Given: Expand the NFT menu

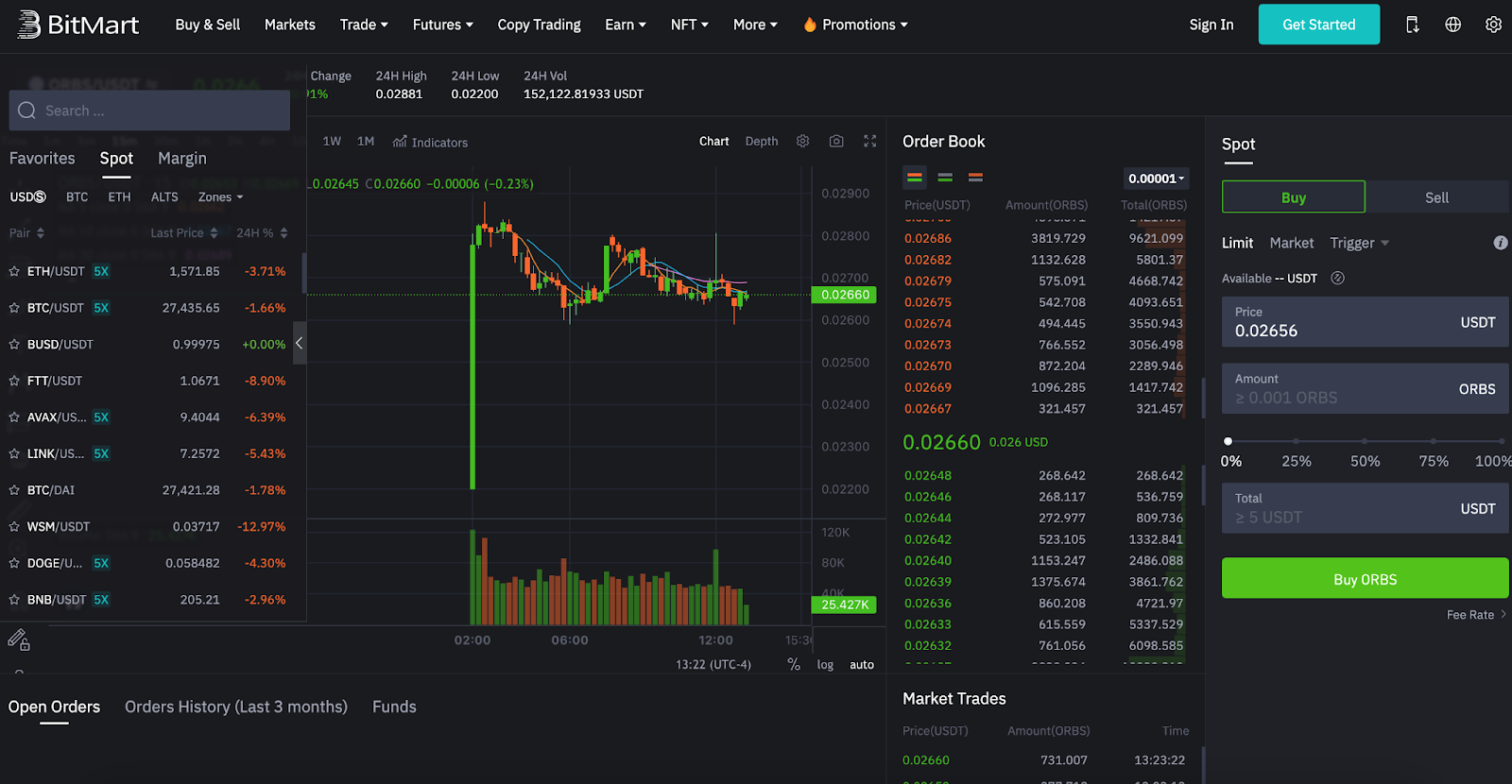Looking at the screenshot, I should click(x=690, y=25).
